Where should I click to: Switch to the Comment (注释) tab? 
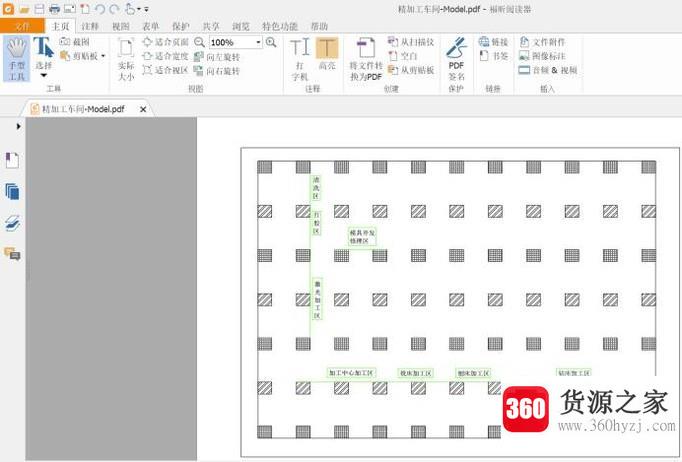coord(90,26)
